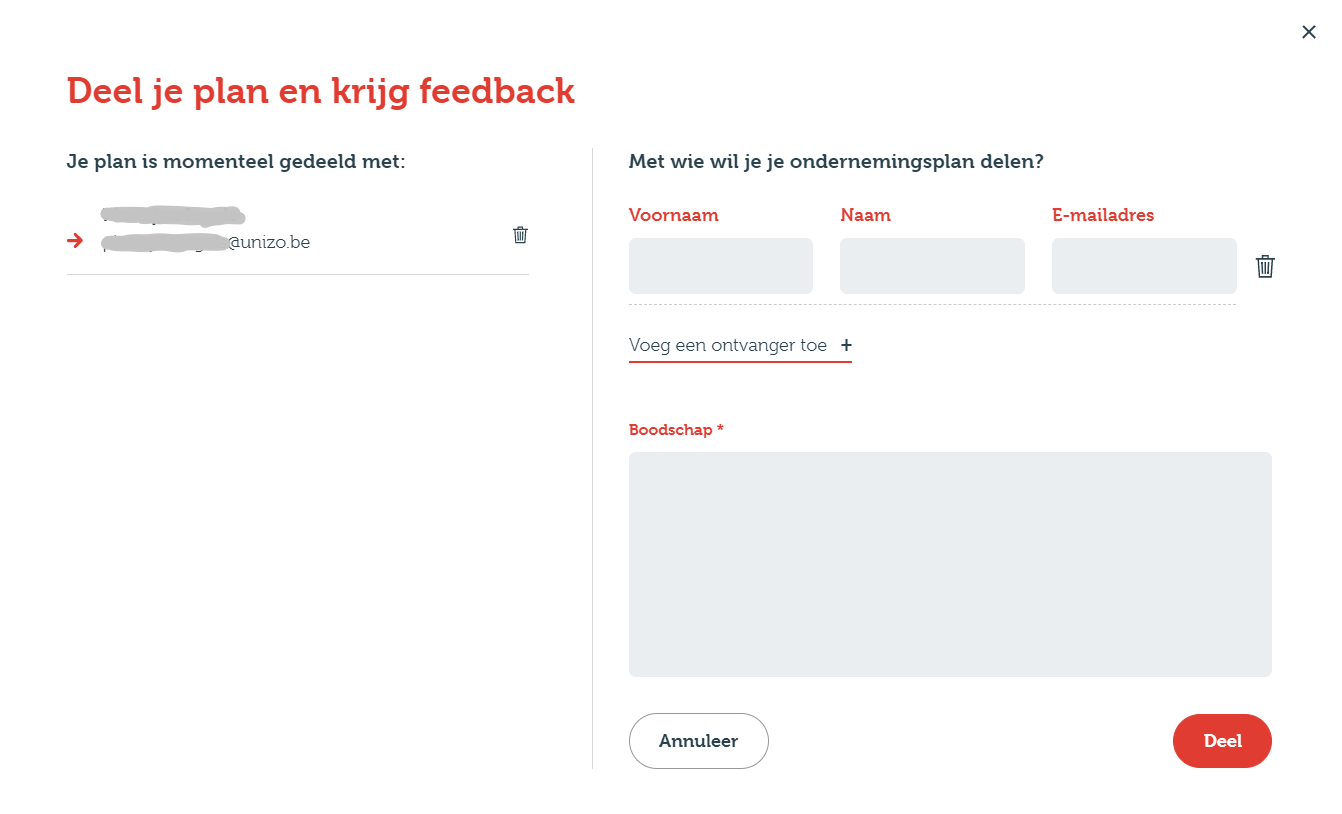
Task: Click the red arrow beside shared contact
Action: pos(75,241)
